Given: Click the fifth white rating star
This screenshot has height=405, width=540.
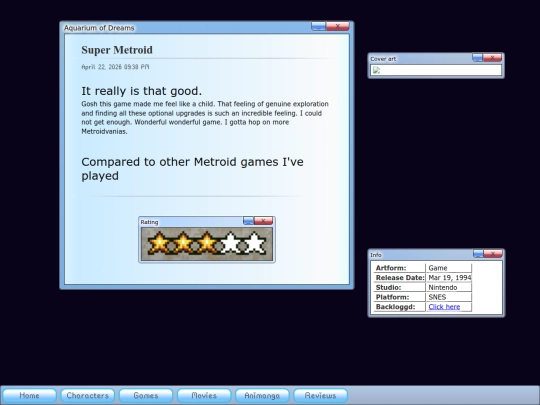Looking at the screenshot, I should 255,243.
